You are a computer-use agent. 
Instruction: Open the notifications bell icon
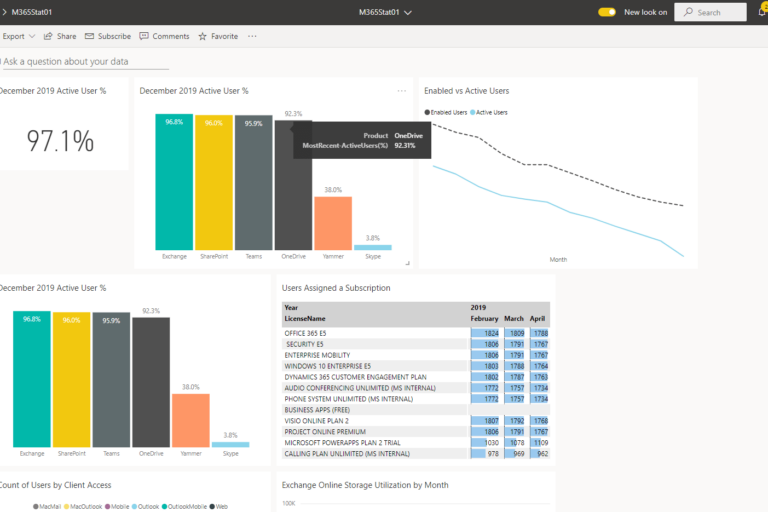(762, 12)
